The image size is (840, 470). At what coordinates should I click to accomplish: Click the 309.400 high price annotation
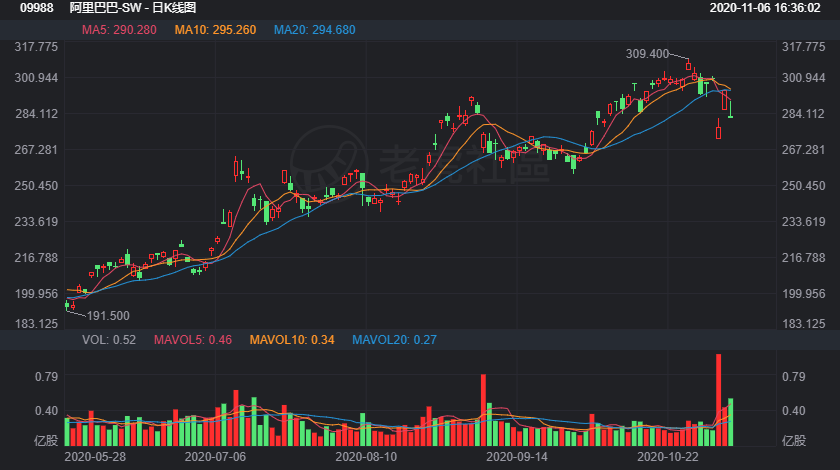click(647, 54)
